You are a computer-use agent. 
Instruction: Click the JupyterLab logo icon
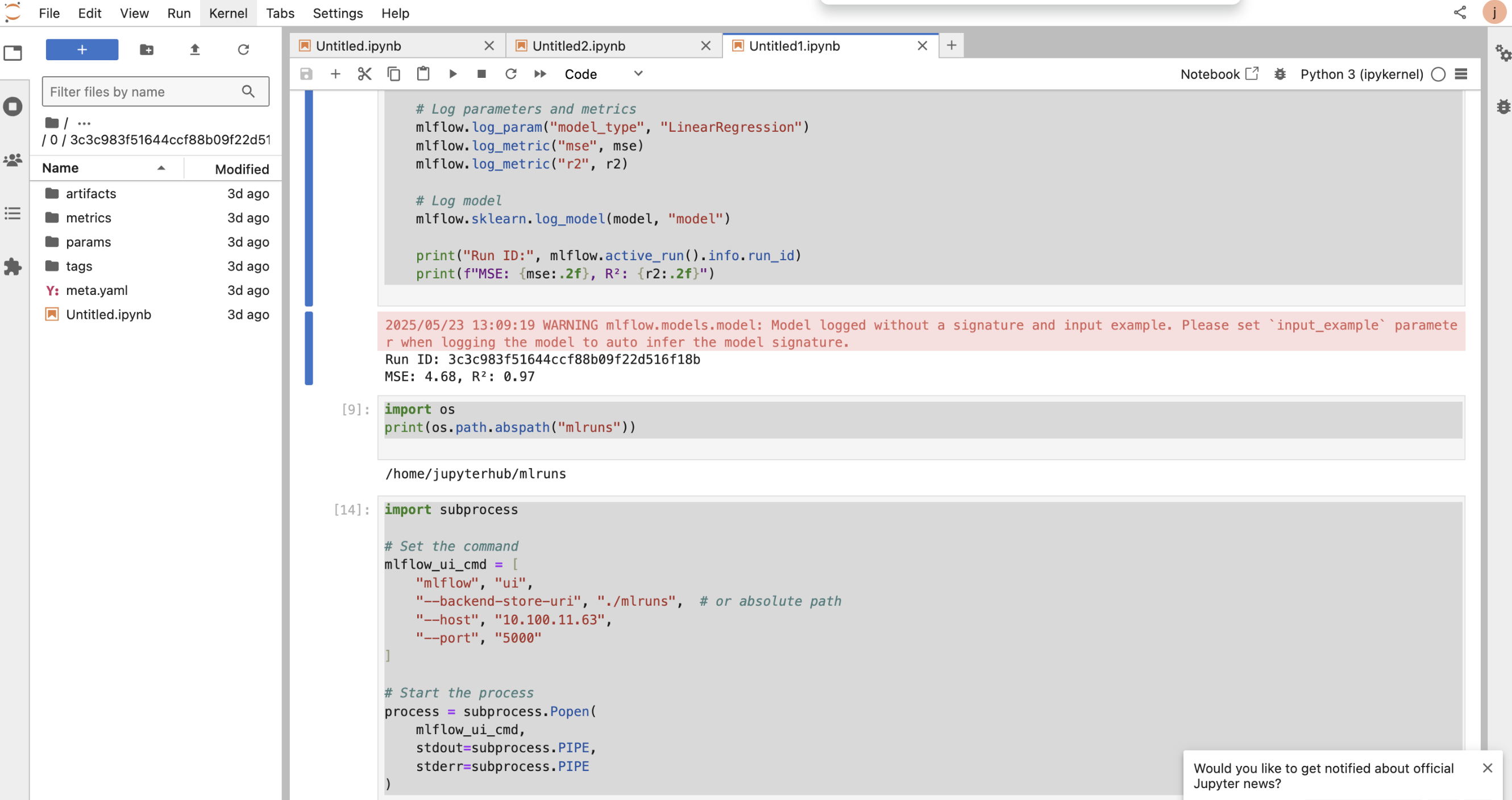[x=13, y=13]
